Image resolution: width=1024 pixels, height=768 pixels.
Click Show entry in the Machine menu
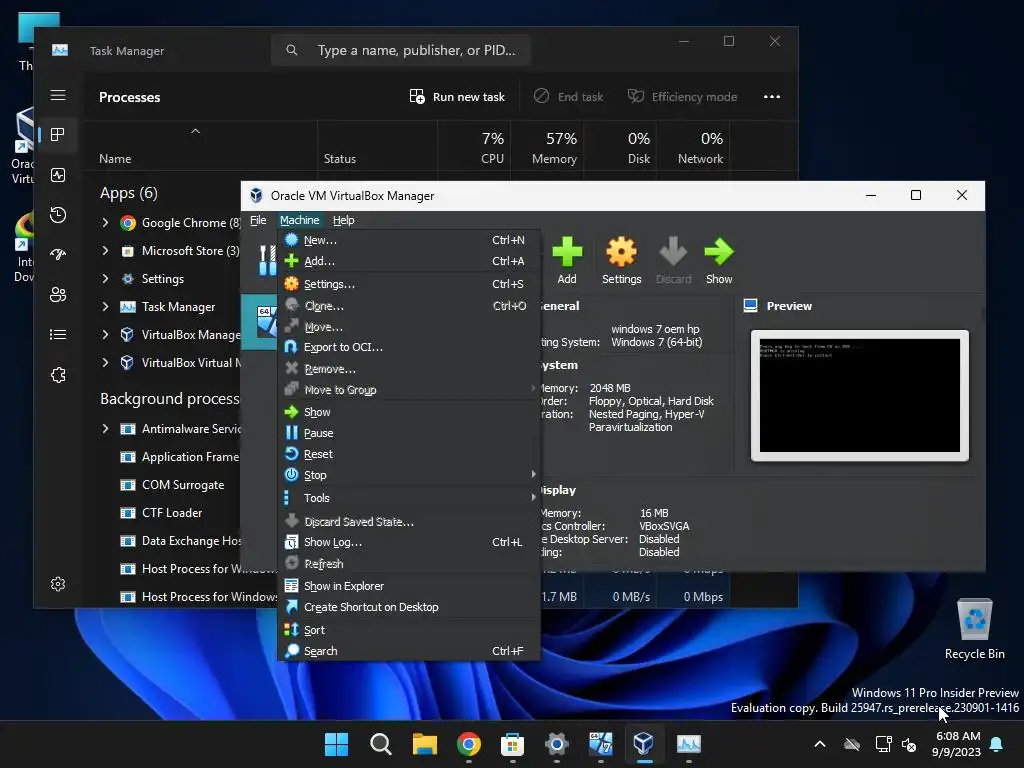(409, 412)
